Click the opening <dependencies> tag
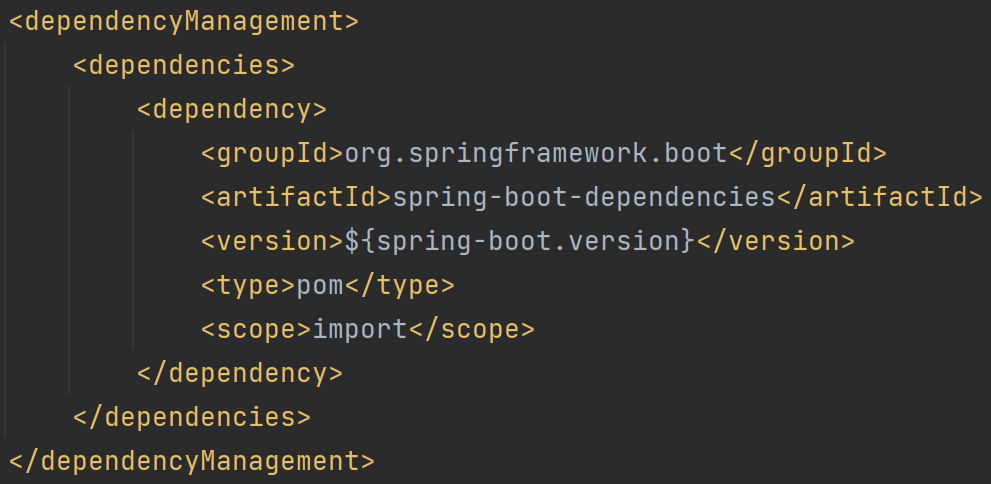 (x=184, y=66)
